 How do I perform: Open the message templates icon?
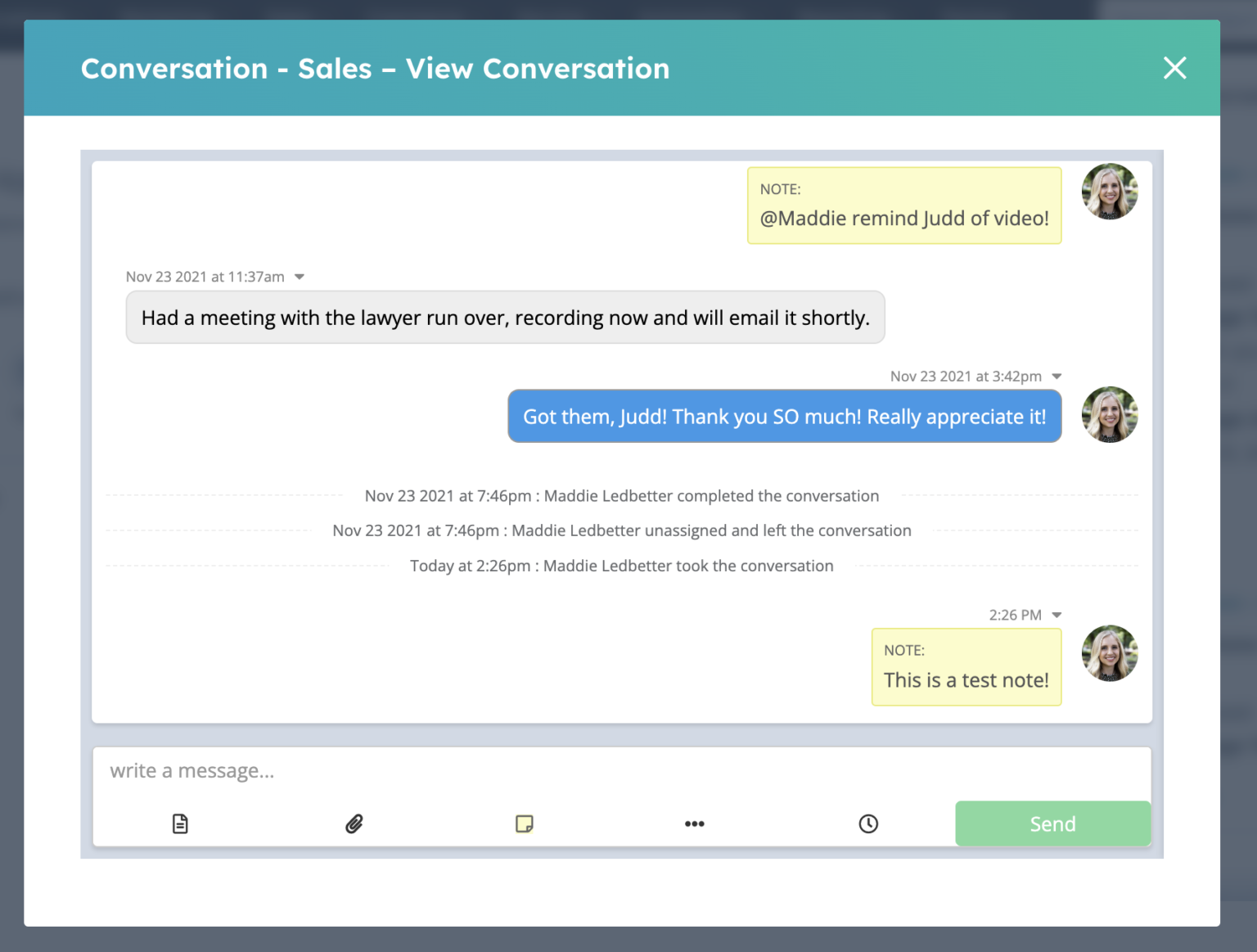180,823
